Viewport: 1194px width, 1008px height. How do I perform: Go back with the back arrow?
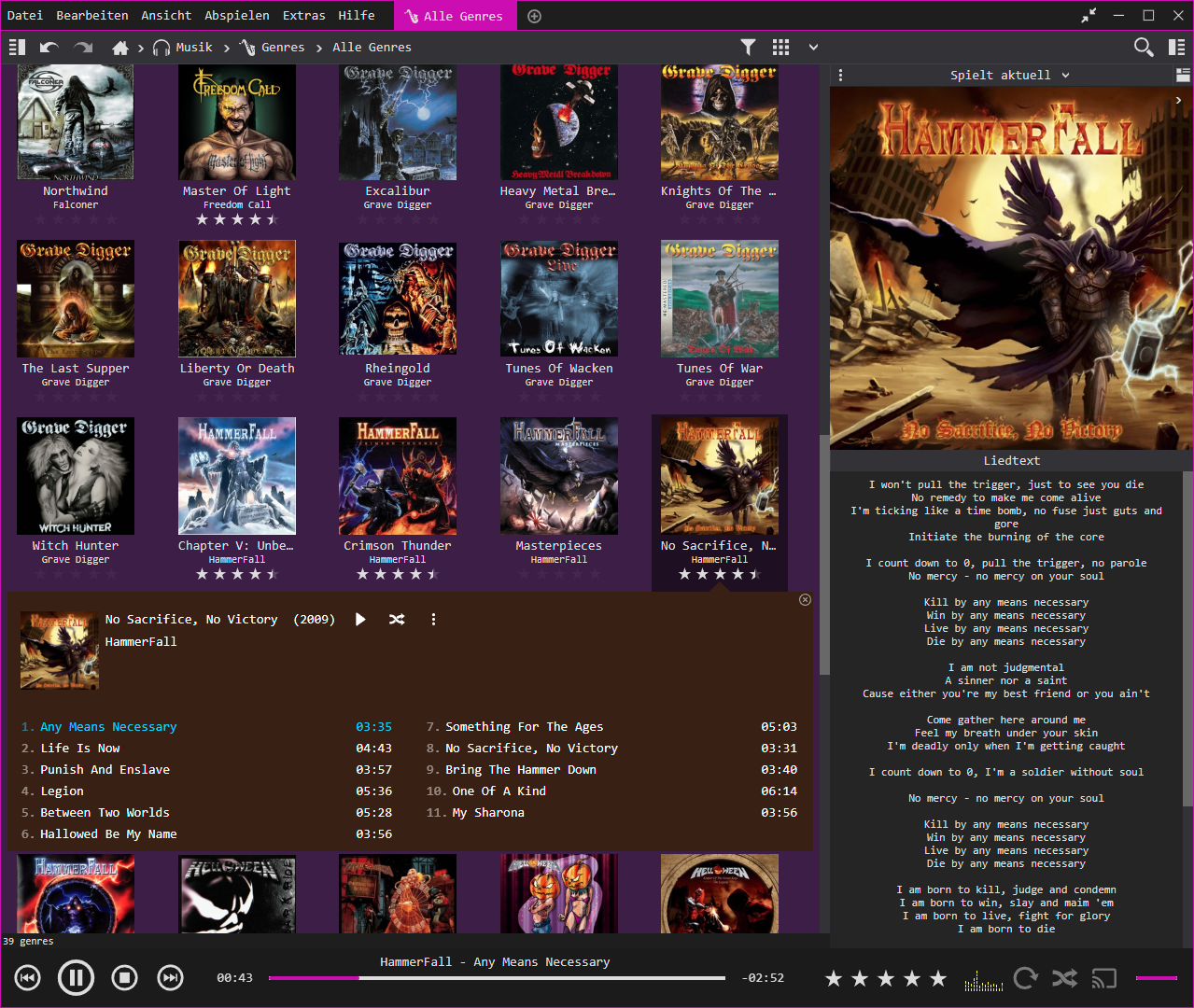point(49,47)
